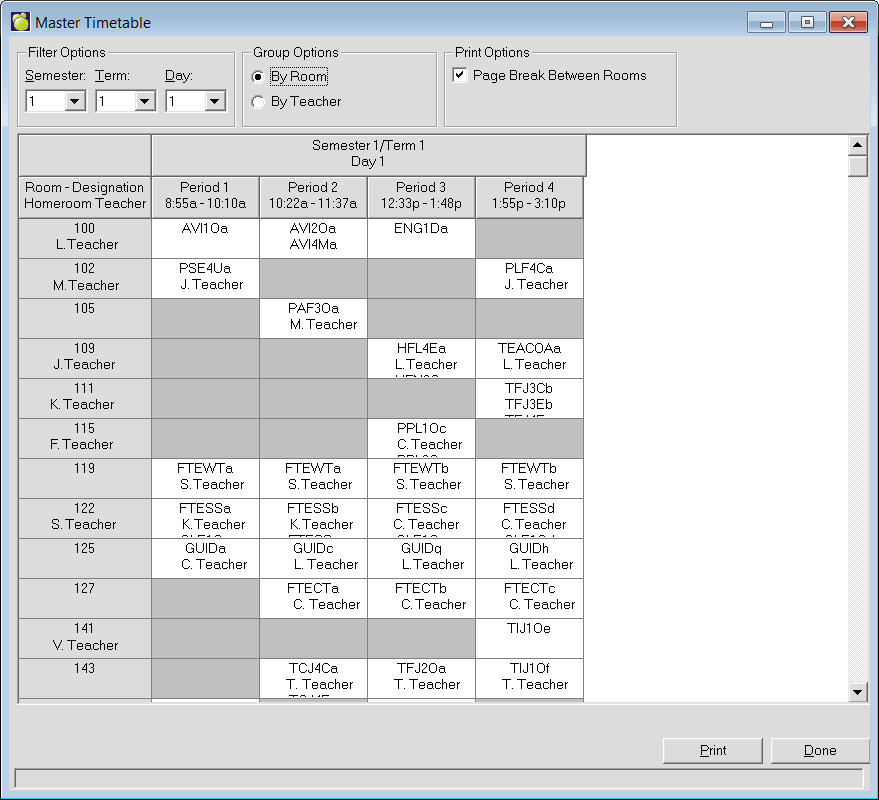879x800 pixels.
Task: Click the Done button
Action: (x=819, y=751)
